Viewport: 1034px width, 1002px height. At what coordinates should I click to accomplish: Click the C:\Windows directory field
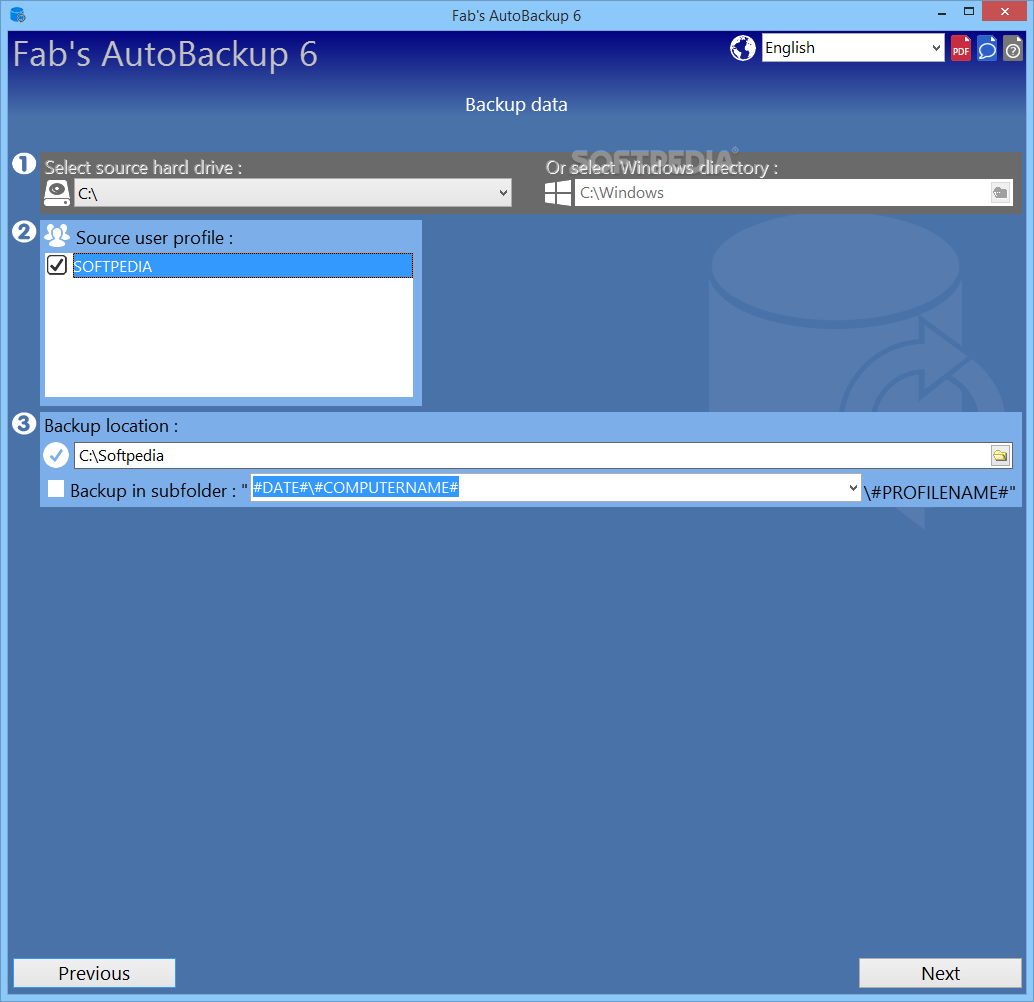[782, 193]
